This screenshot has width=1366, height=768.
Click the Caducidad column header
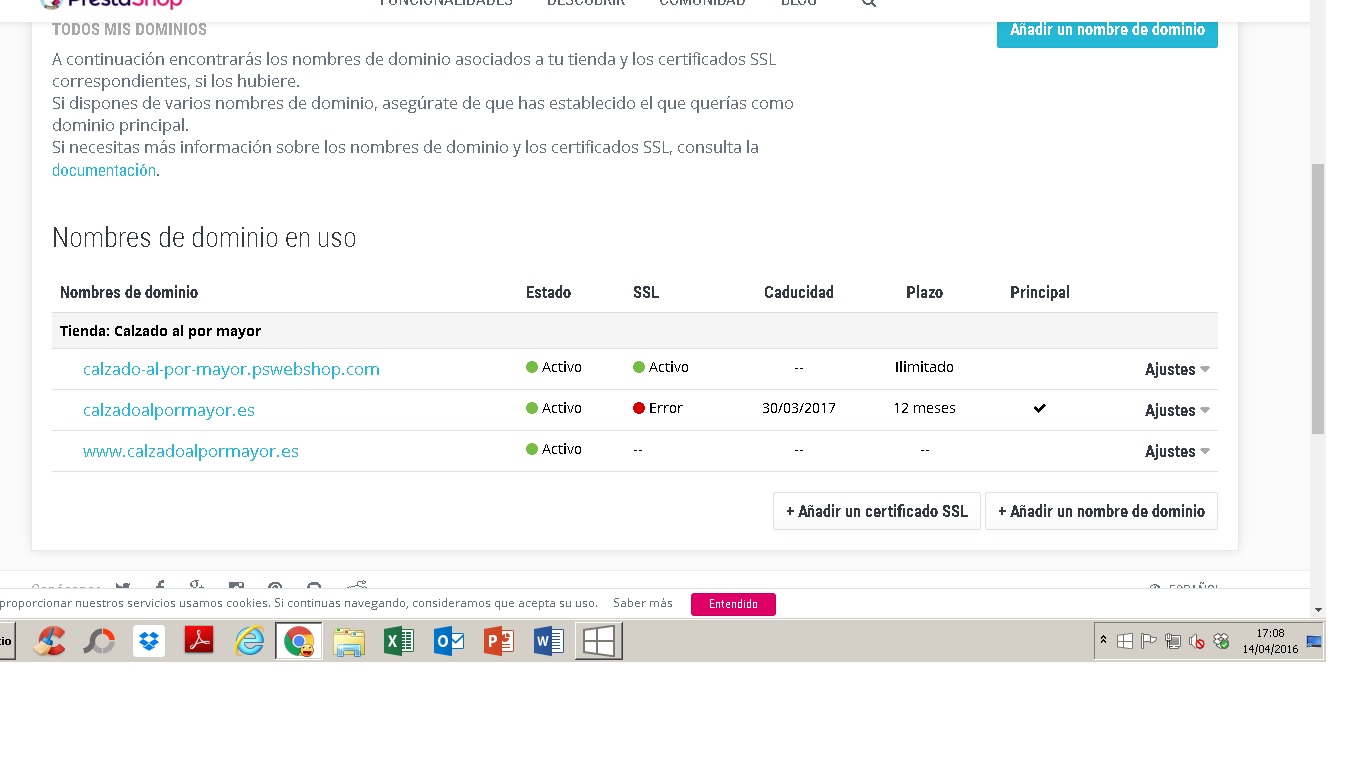pyautogui.click(x=799, y=292)
